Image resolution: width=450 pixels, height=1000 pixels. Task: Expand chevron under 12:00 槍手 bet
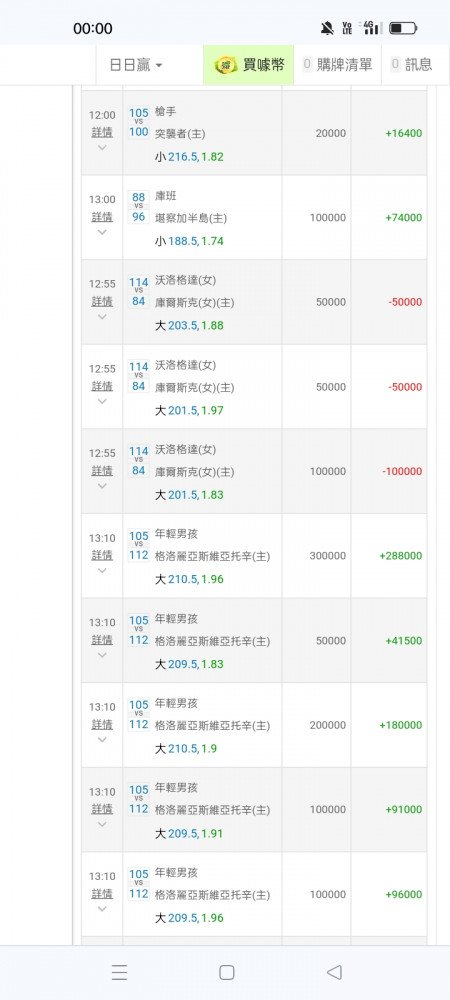click(x=102, y=147)
